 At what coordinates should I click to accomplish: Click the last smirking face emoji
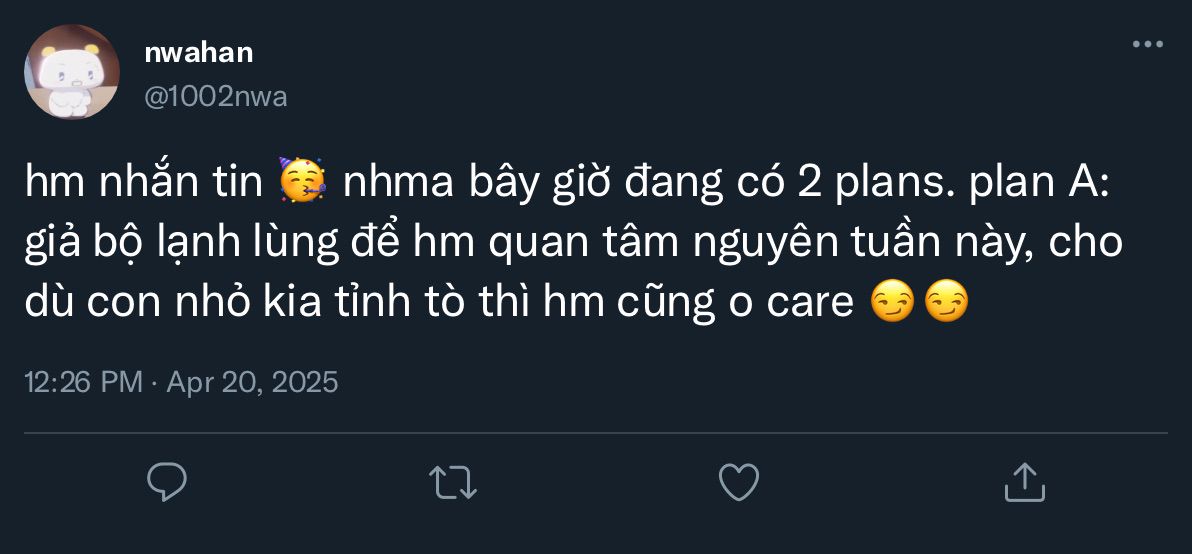(945, 302)
